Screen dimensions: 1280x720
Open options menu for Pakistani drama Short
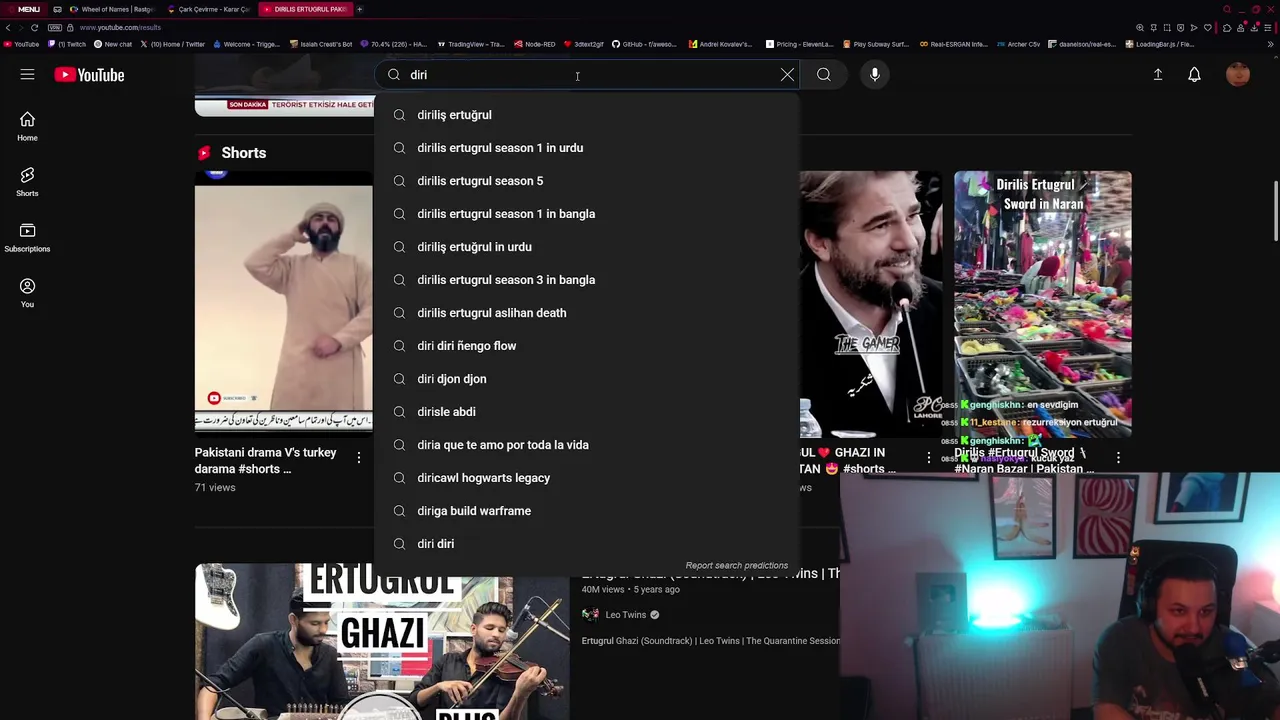359,457
